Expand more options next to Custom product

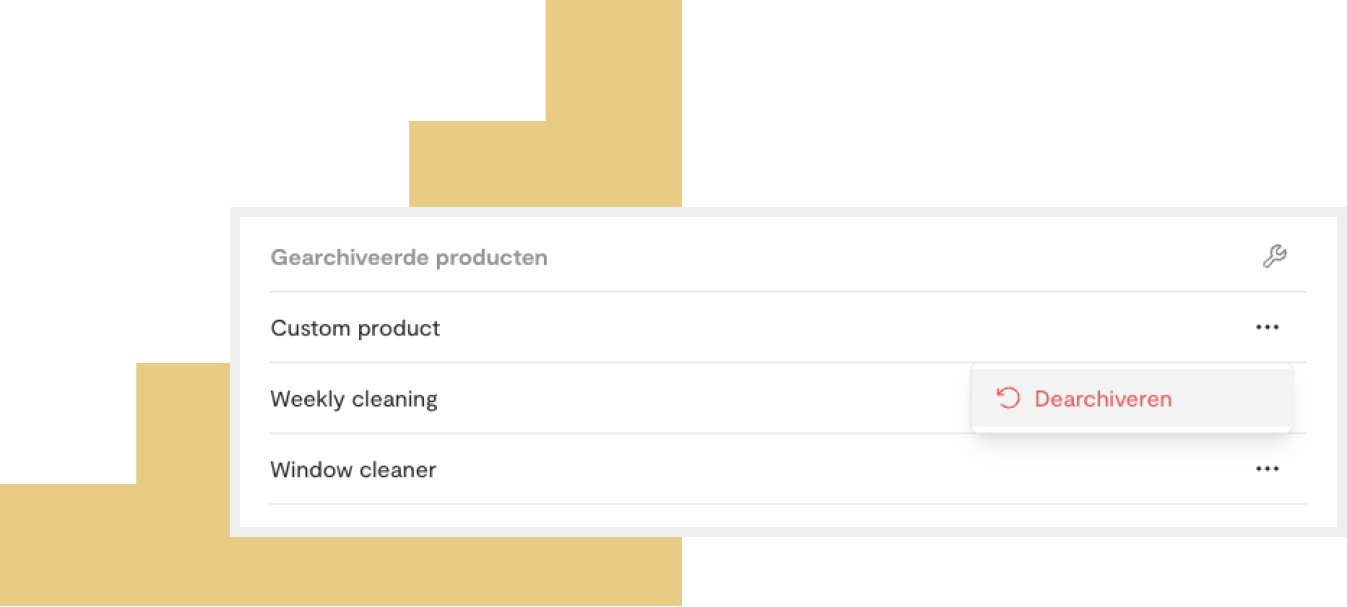point(1267,327)
